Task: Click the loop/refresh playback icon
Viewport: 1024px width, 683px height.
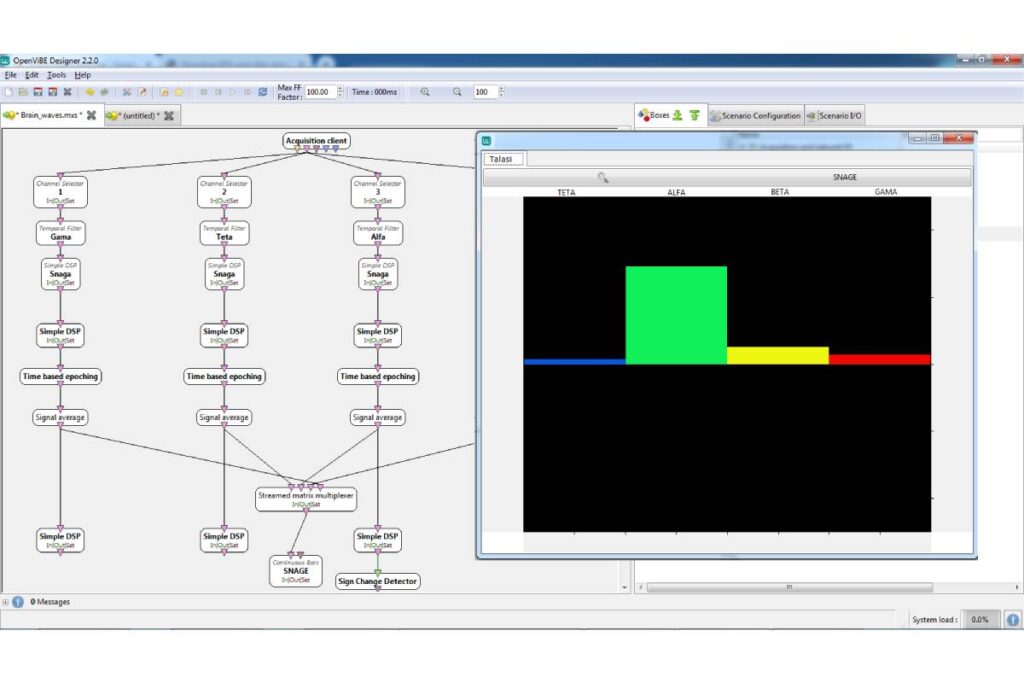Action: (263, 92)
